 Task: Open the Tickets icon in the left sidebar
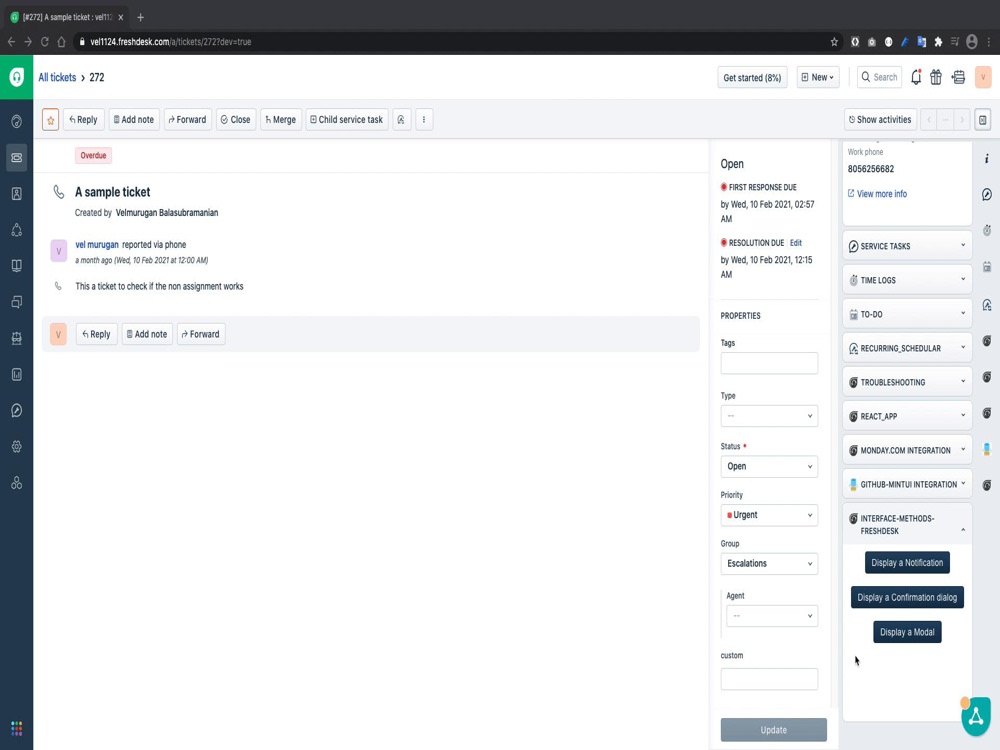coord(17,158)
